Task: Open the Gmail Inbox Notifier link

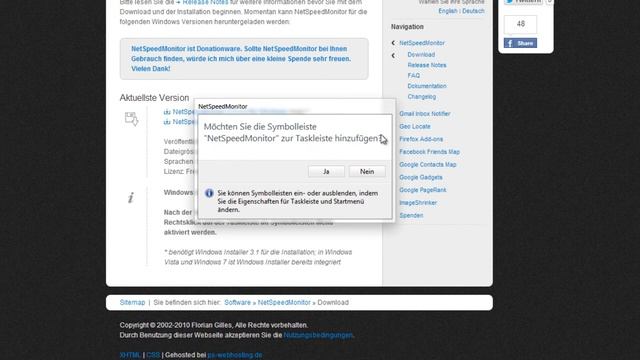Action: click(x=424, y=114)
